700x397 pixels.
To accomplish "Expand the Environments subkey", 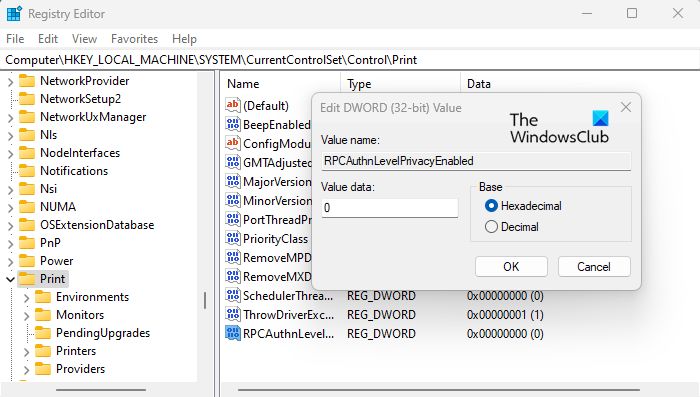I will pos(26,298).
